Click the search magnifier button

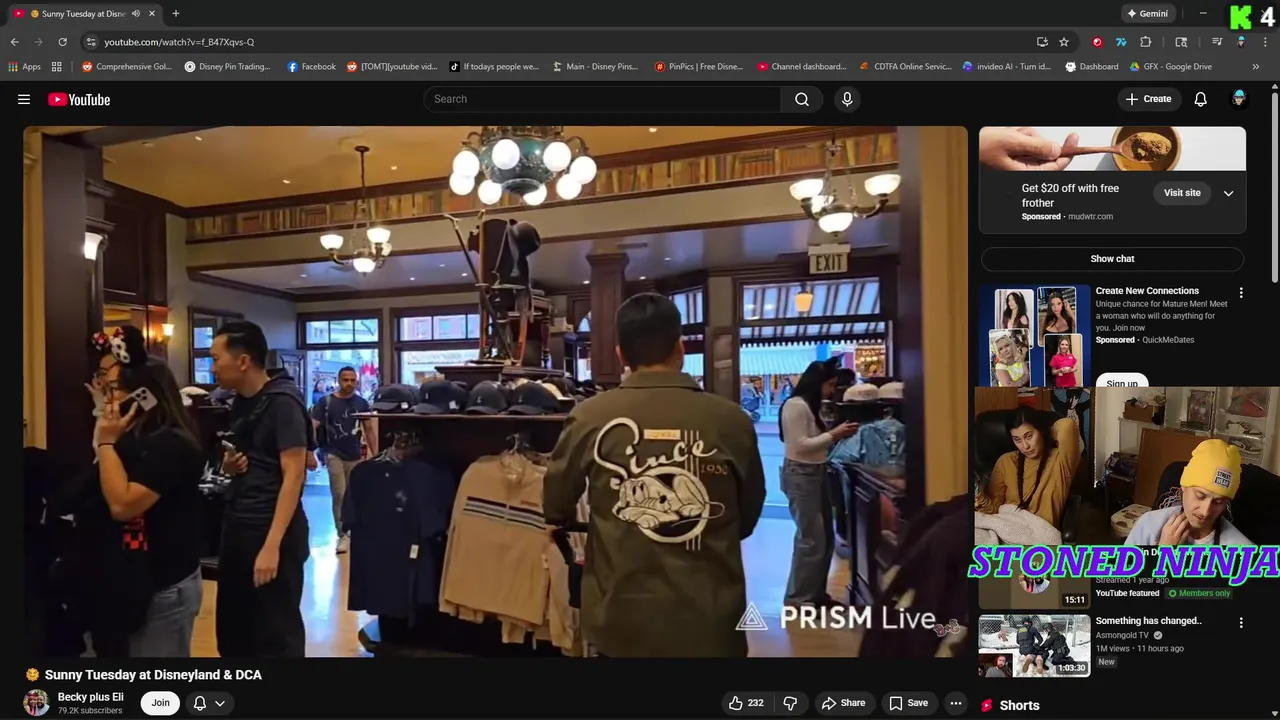click(x=802, y=99)
